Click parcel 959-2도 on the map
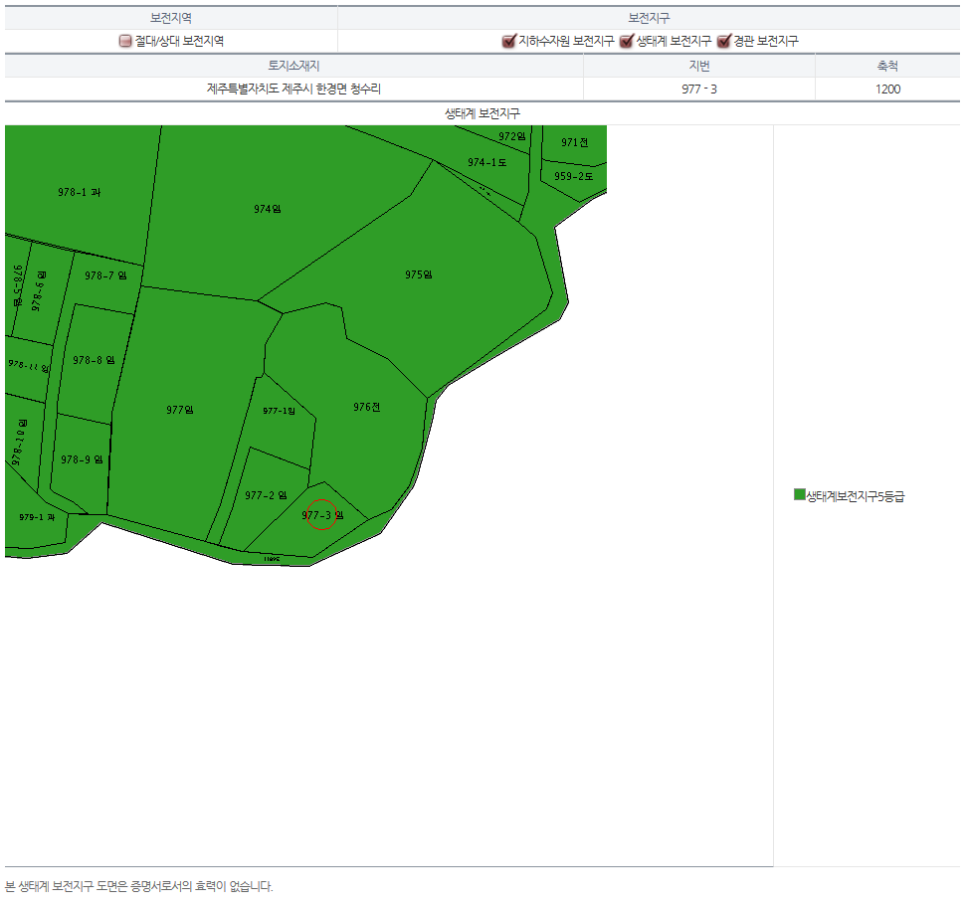 click(574, 176)
